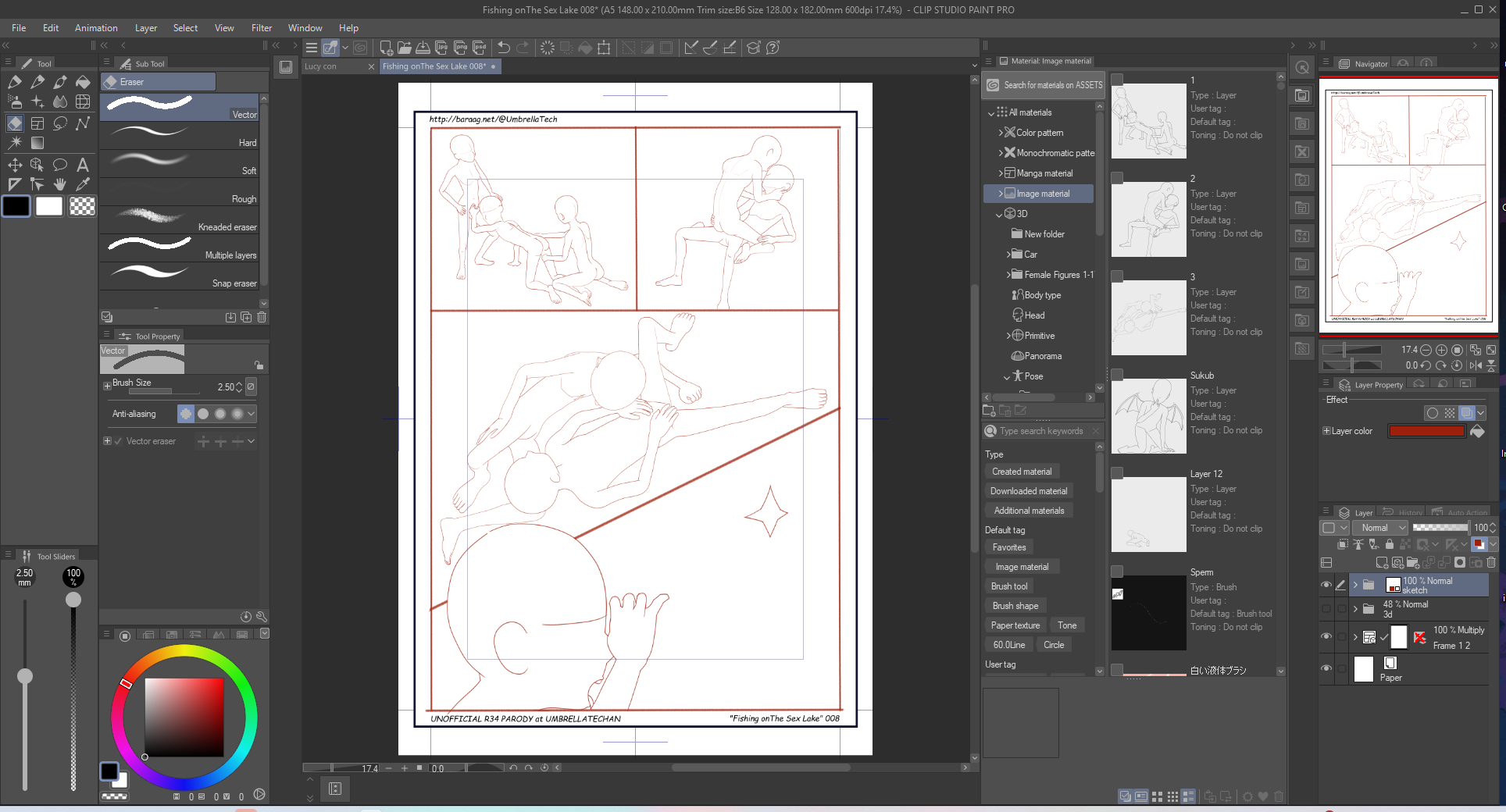Click the red Layer color swatch
Screen dimensions: 1506x812
(x=1426, y=431)
